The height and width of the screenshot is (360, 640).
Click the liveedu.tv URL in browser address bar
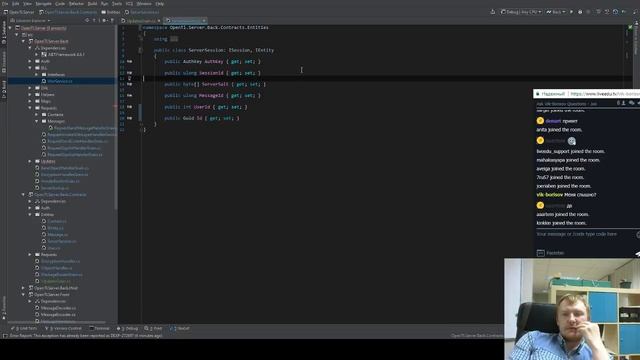tap(605, 94)
